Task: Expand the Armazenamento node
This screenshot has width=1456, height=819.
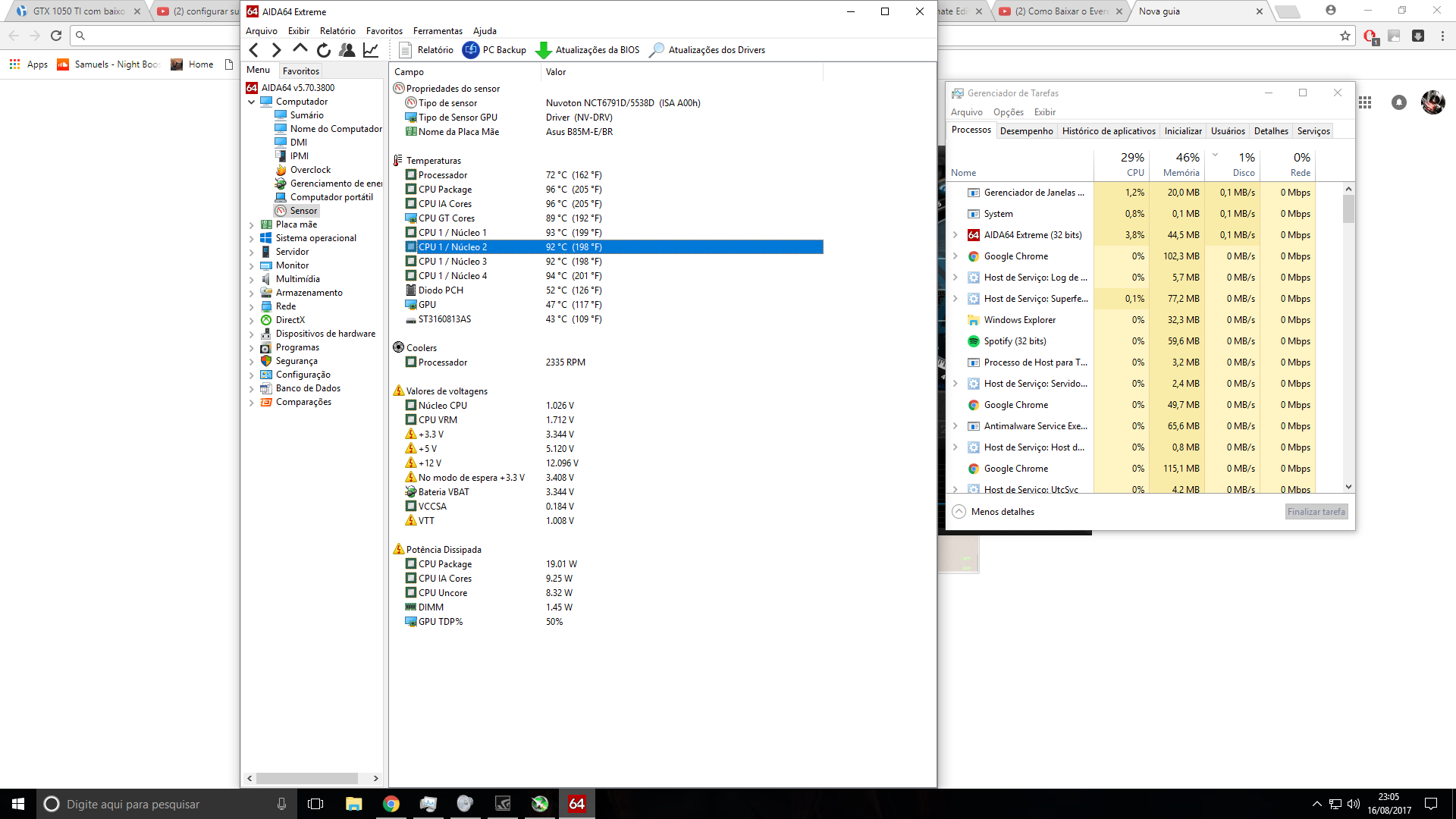Action: point(252,293)
